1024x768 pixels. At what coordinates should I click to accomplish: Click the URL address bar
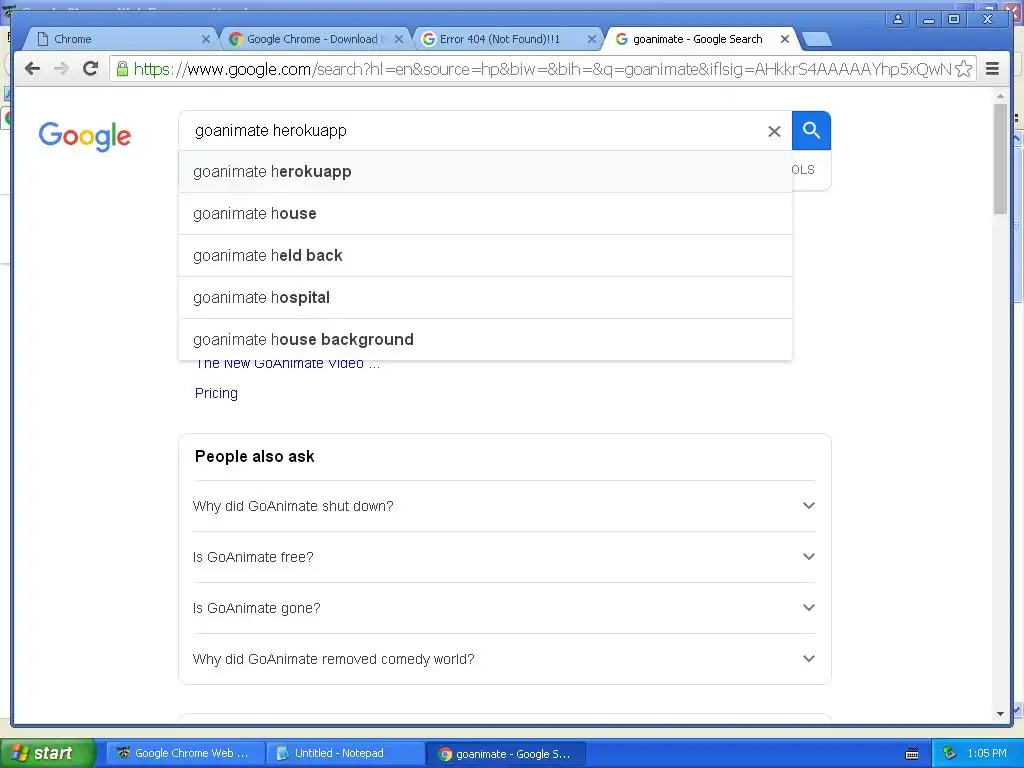[x=542, y=69]
